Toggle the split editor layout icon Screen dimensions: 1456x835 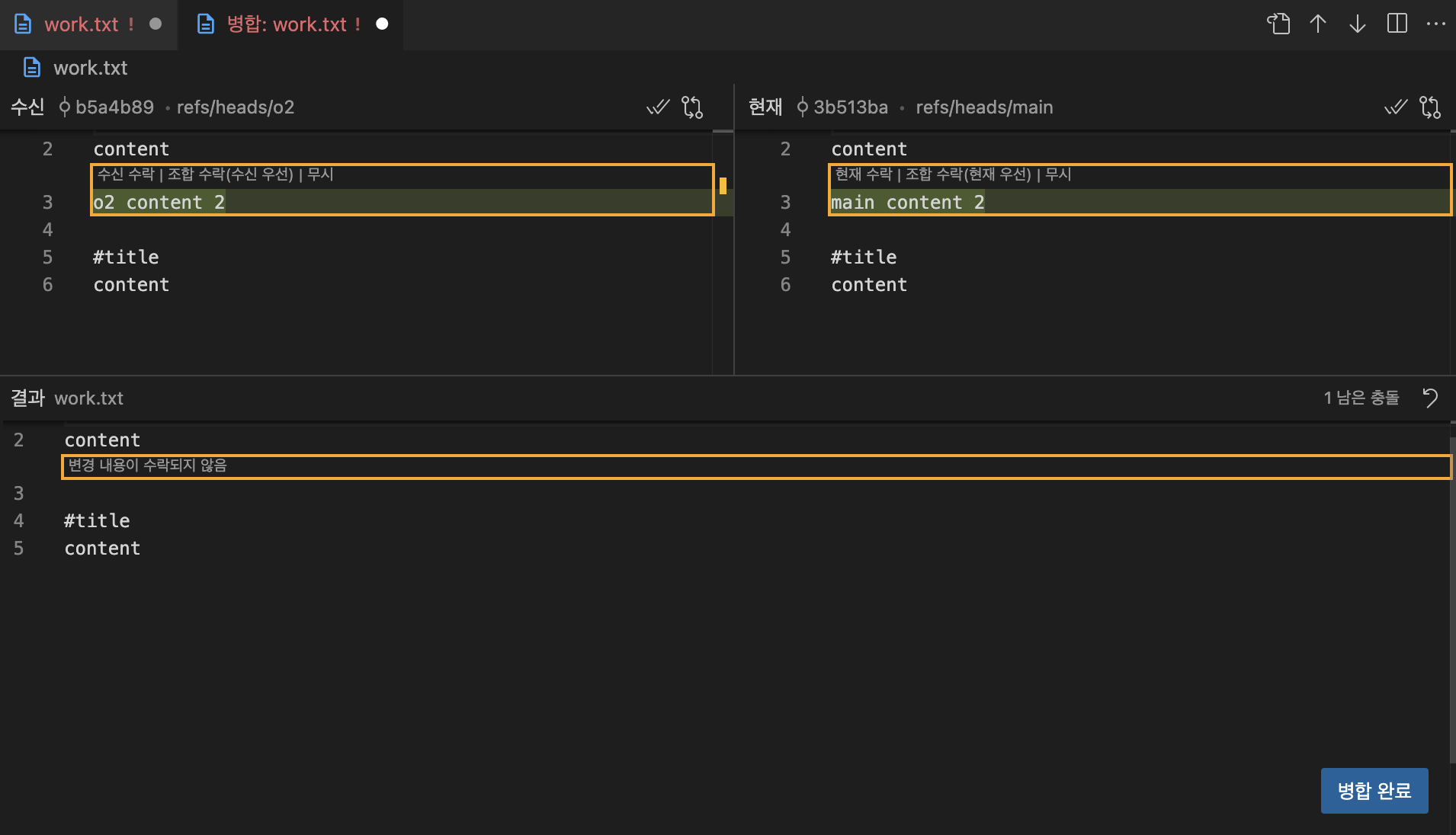point(1397,24)
